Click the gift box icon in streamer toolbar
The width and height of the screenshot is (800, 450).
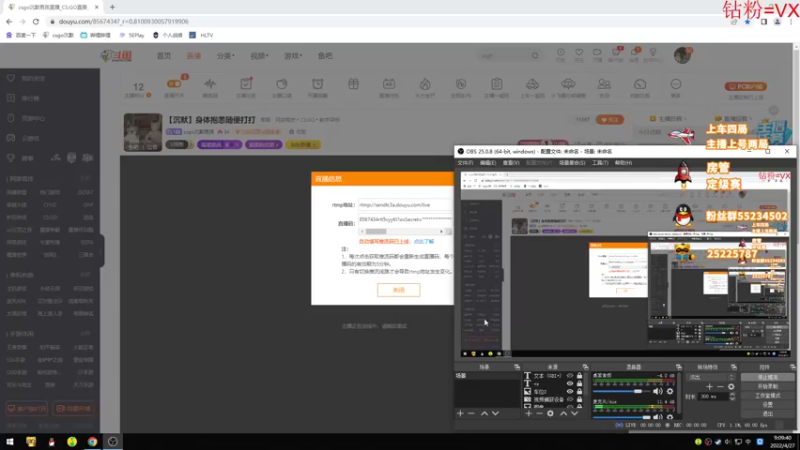coord(353,84)
